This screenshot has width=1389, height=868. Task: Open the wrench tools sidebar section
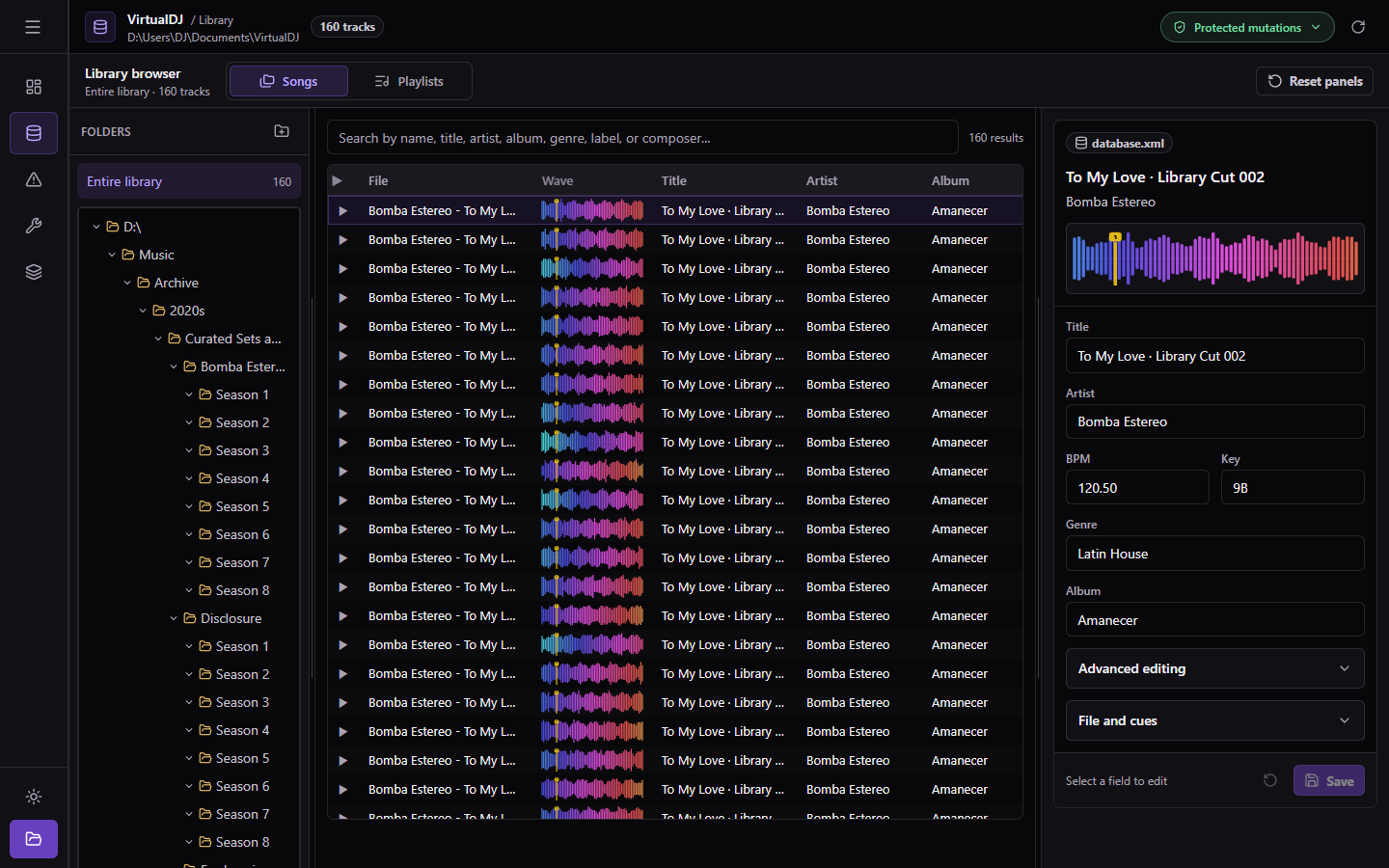pyautogui.click(x=34, y=226)
